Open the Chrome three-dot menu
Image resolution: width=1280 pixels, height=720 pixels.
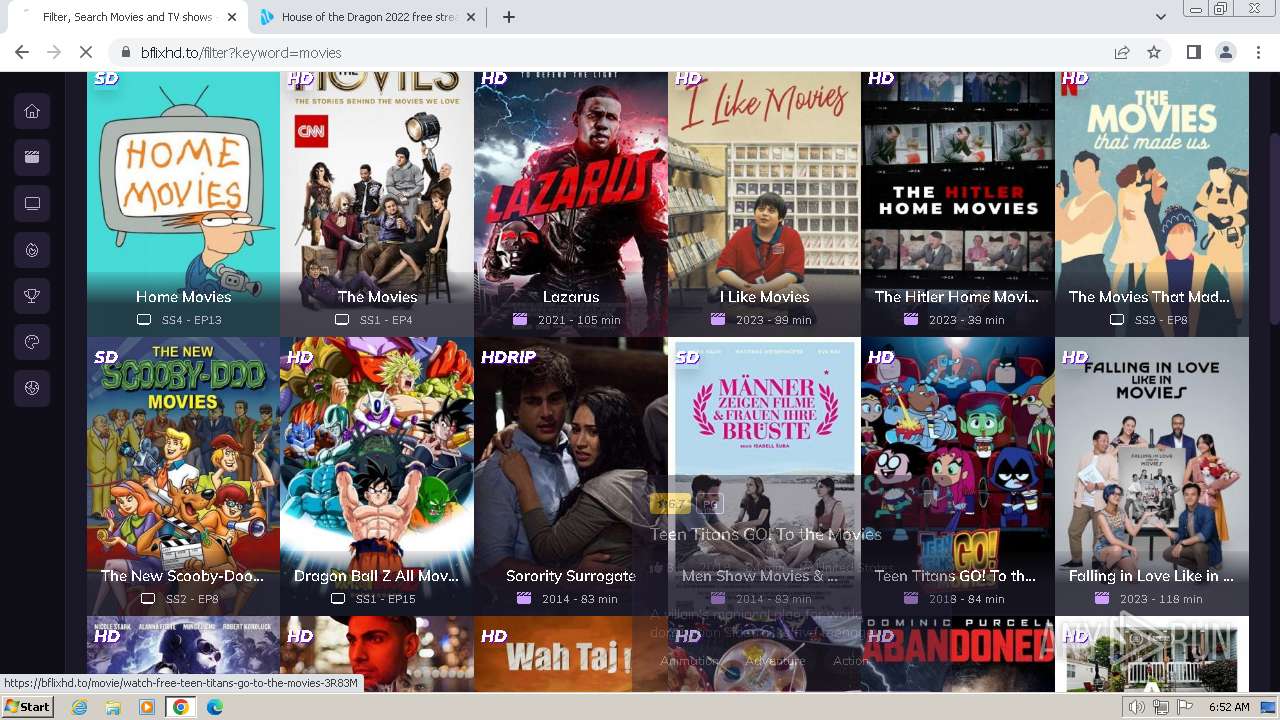[x=1257, y=52]
